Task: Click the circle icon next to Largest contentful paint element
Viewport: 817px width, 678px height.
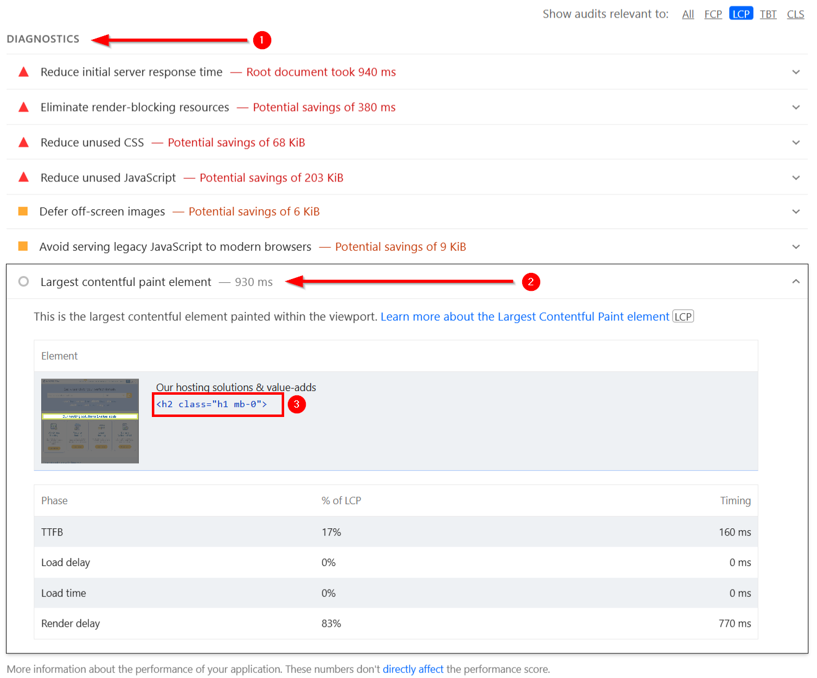Action: (x=23, y=282)
